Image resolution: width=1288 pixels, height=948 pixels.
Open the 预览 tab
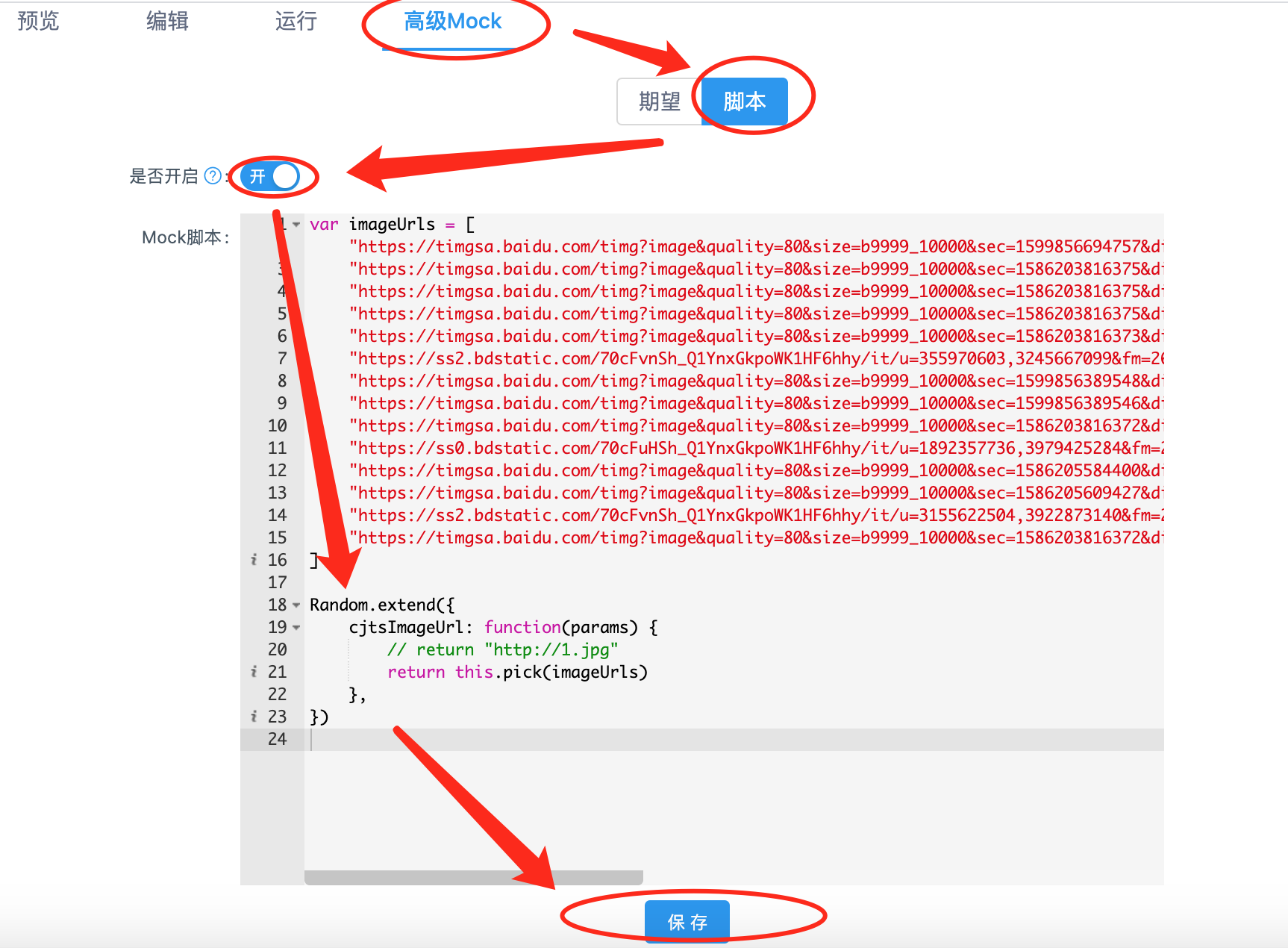pyautogui.click(x=38, y=21)
